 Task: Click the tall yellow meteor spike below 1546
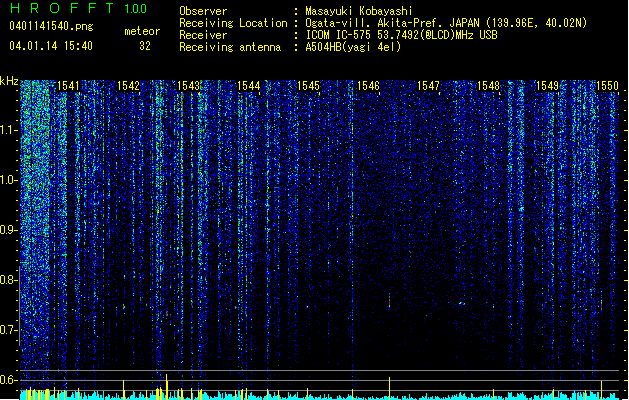pyautogui.click(x=389, y=388)
